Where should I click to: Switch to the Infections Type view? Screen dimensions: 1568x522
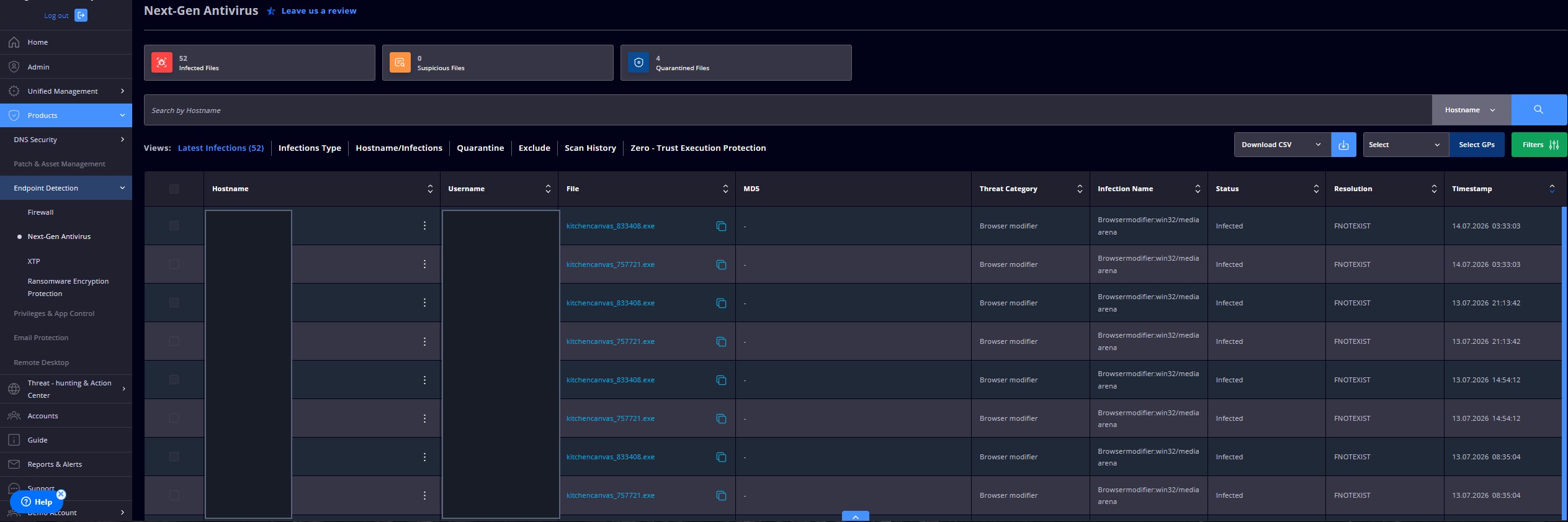(310, 148)
